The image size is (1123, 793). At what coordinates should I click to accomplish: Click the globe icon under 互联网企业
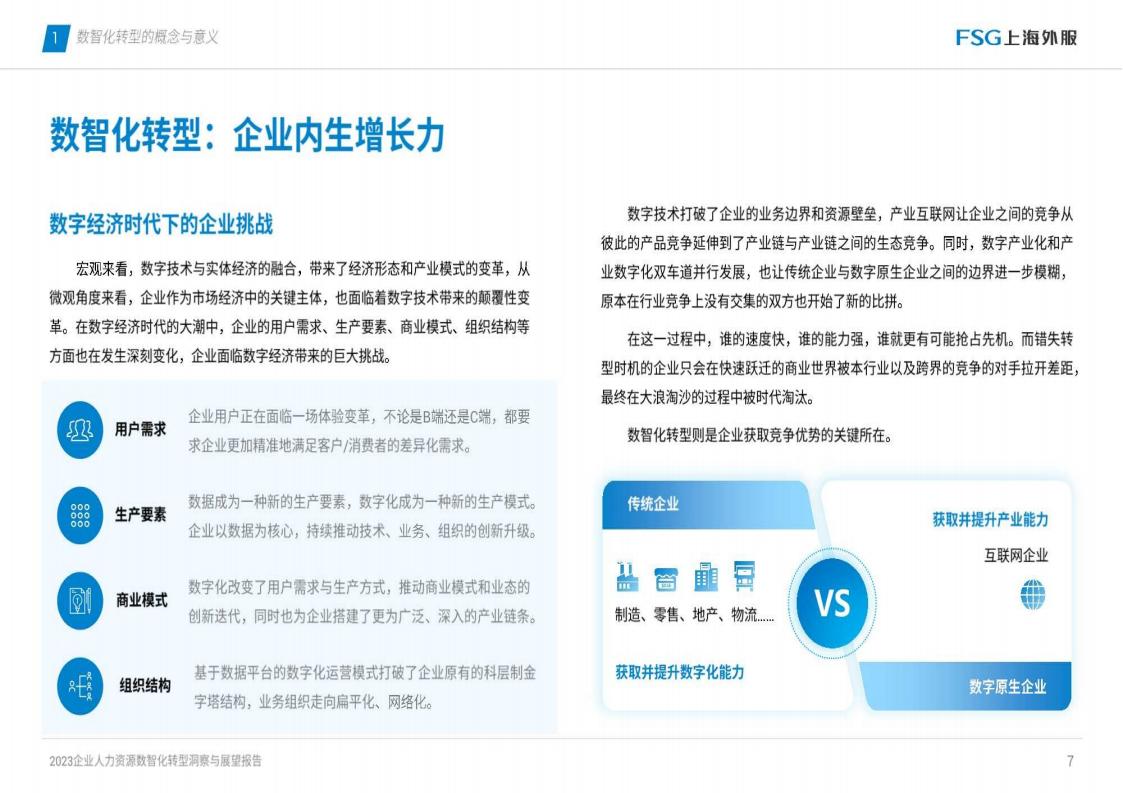tap(1032, 595)
